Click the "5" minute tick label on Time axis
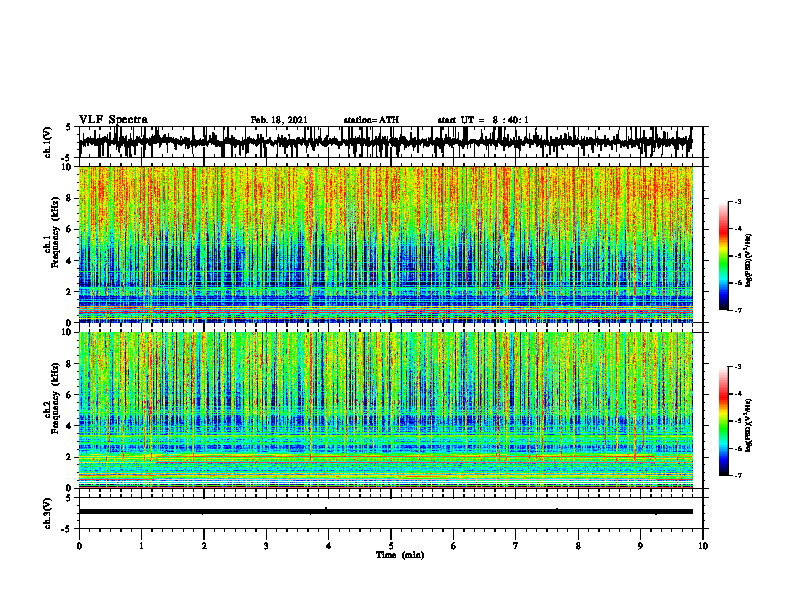The width and height of the screenshot is (792, 612). [391, 546]
